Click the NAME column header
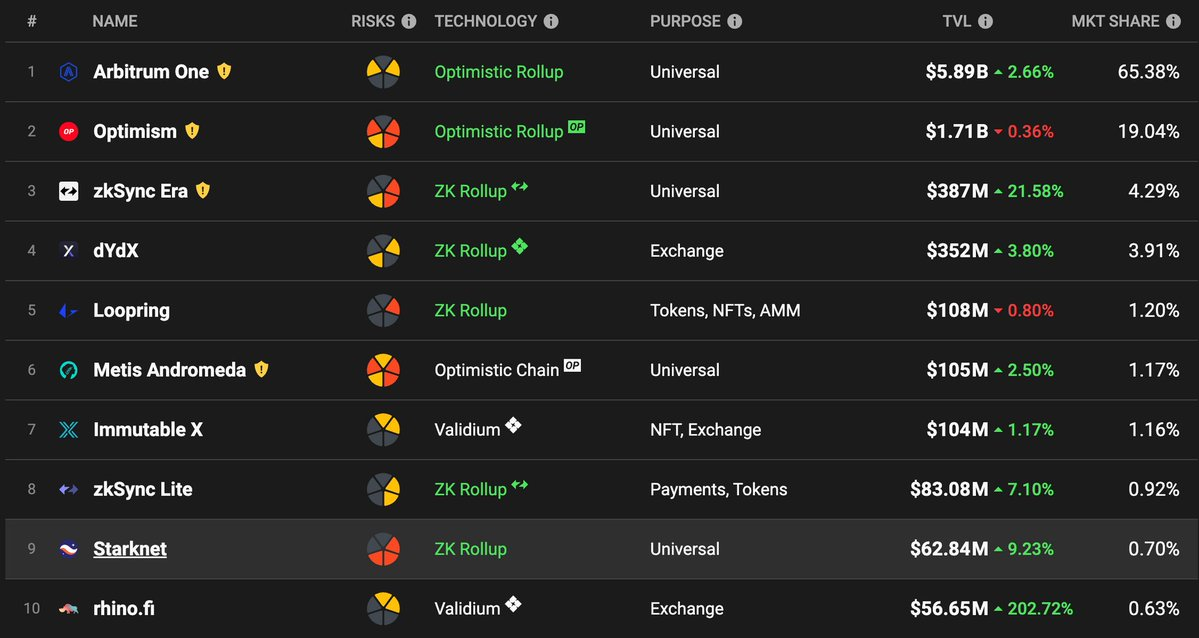This screenshot has width=1199, height=638. (115, 21)
